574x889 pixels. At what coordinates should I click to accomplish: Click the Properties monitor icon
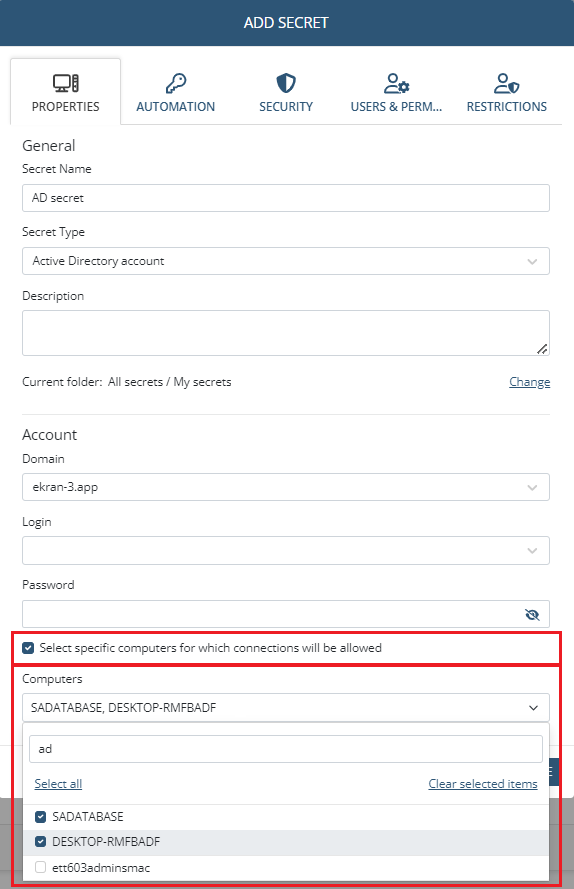point(66,83)
